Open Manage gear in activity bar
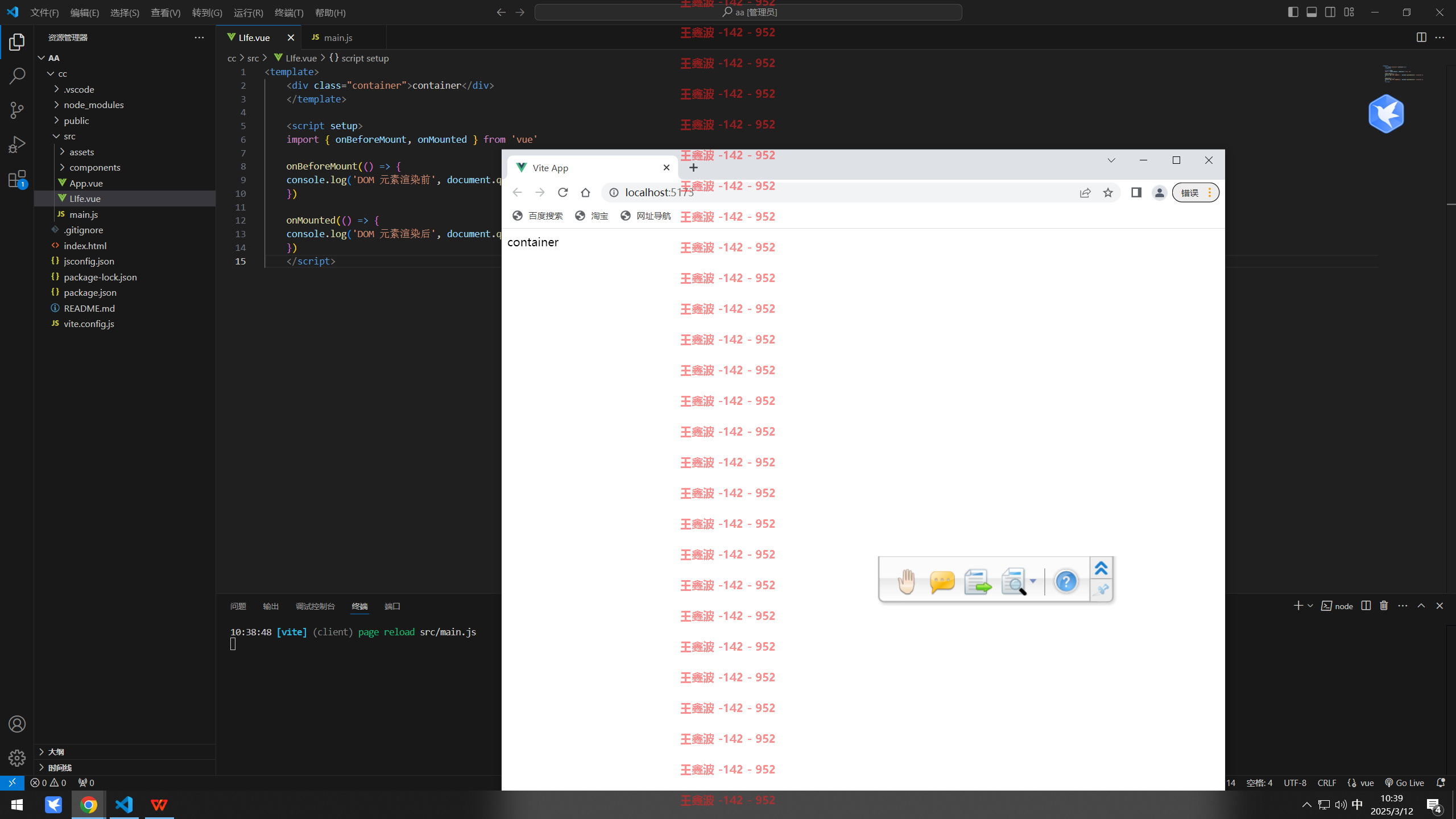 point(17,758)
